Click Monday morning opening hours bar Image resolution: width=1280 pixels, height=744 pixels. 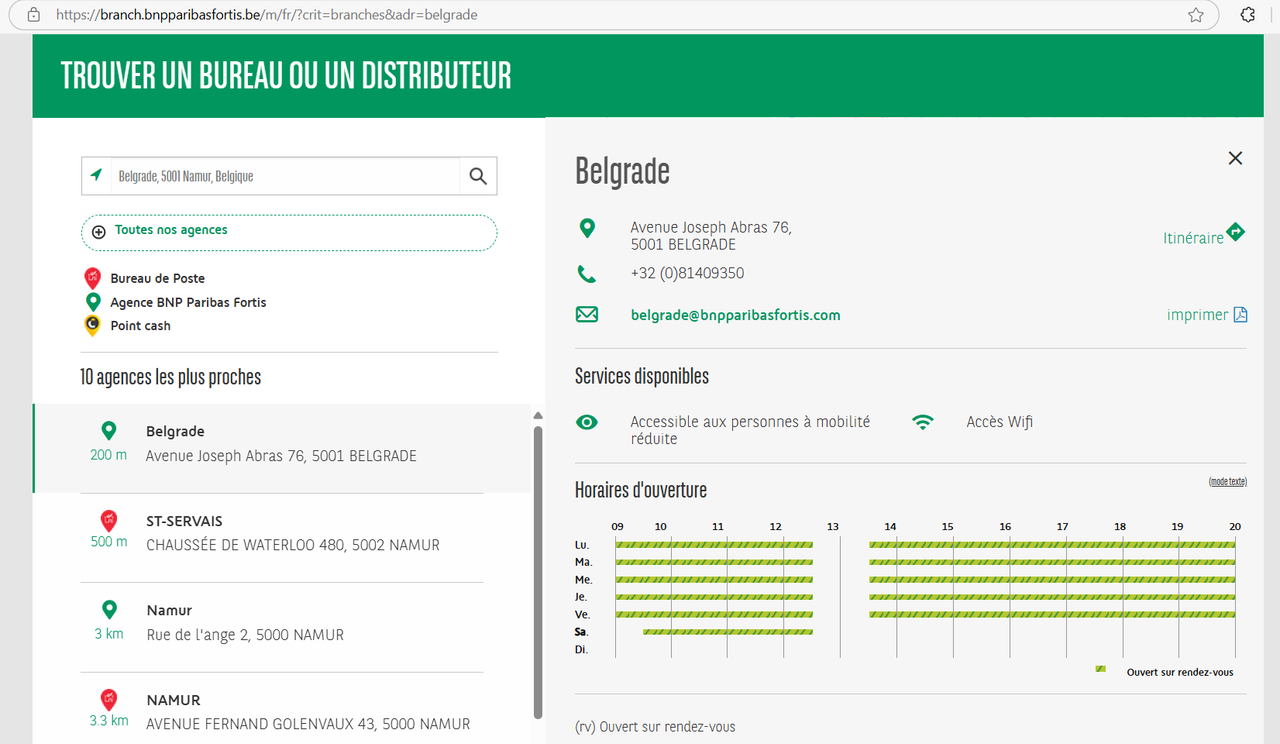(x=714, y=545)
